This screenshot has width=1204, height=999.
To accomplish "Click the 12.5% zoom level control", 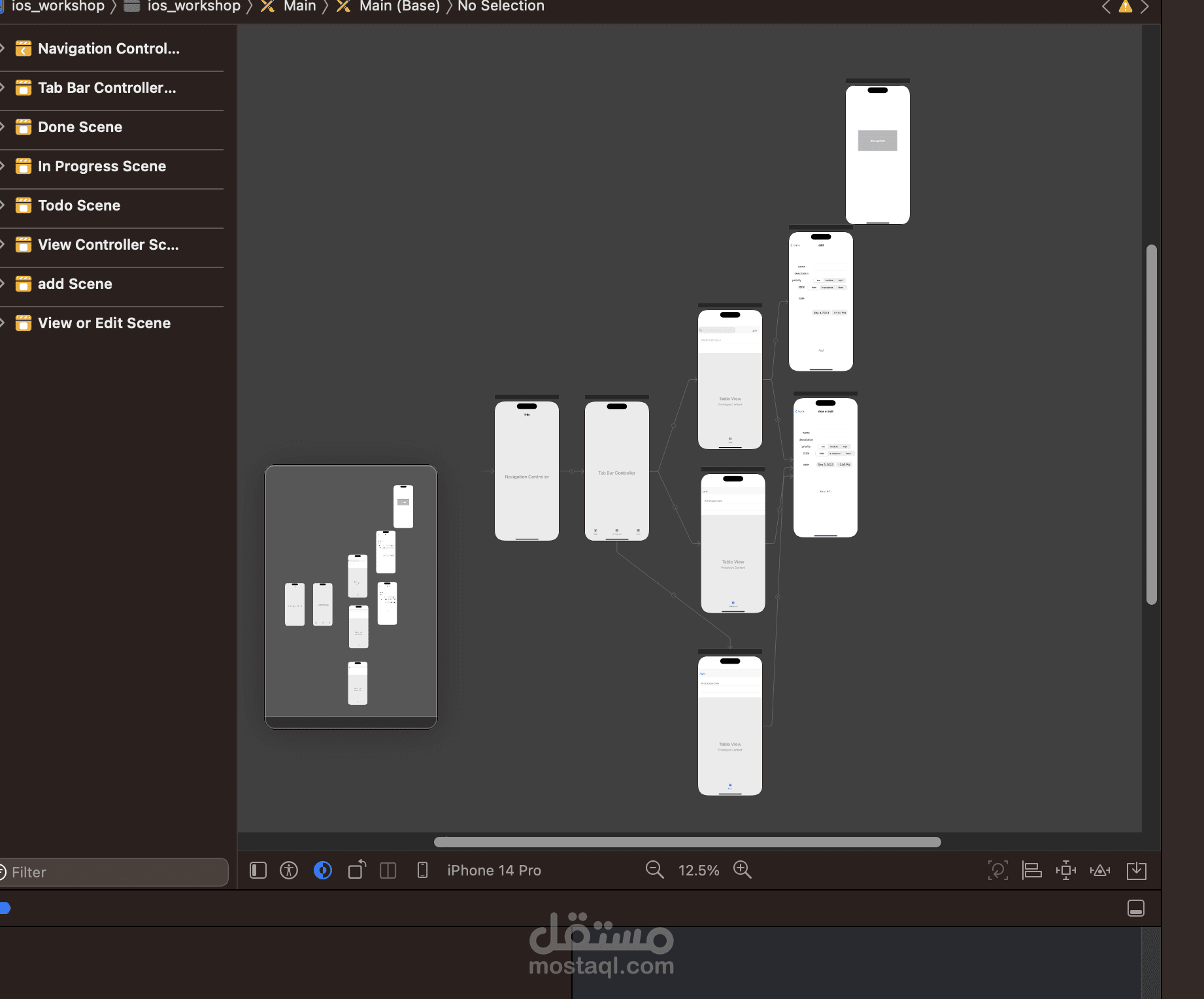I will (699, 870).
